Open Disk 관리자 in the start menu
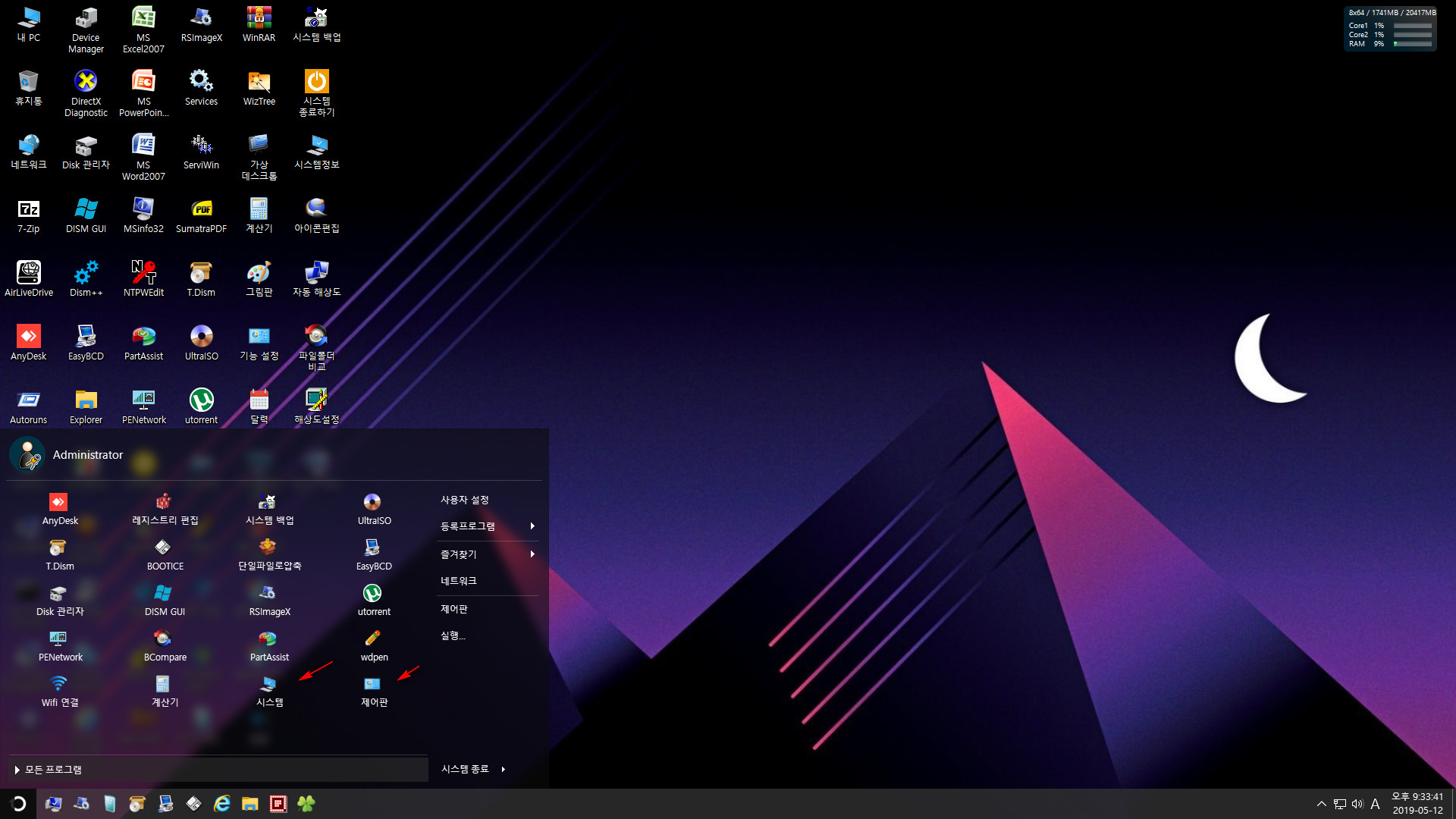 60,600
